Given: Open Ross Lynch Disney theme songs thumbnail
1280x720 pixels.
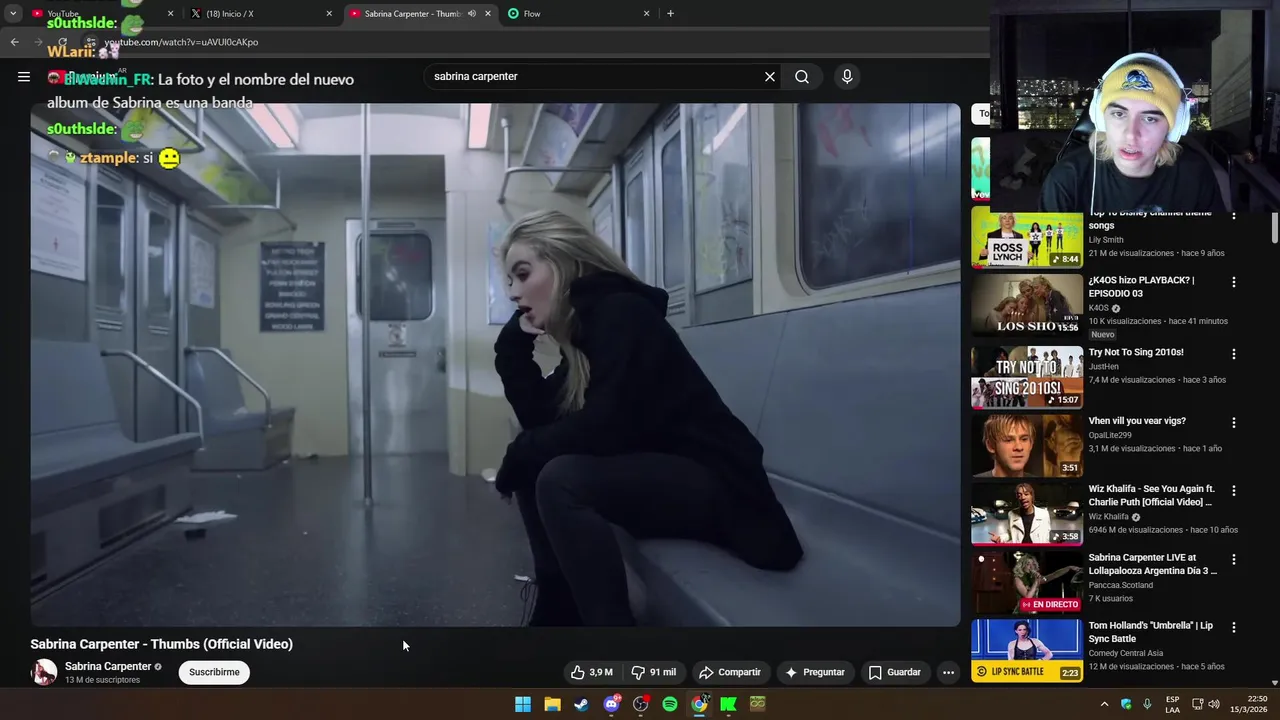Looking at the screenshot, I should point(1027,238).
